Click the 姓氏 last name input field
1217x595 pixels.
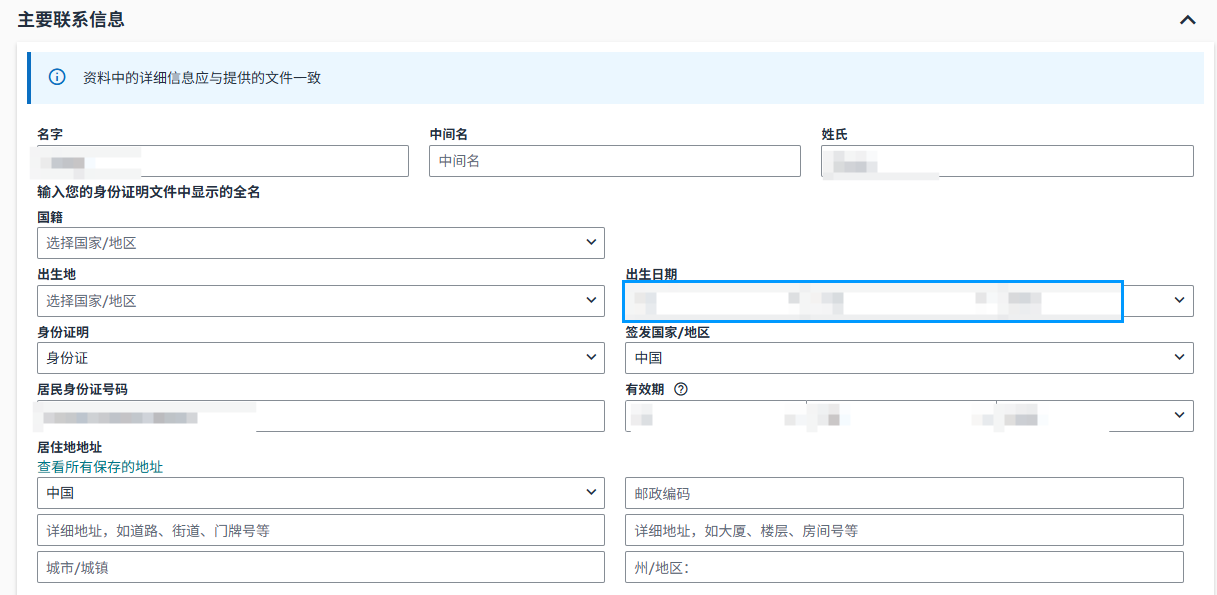point(1007,161)
